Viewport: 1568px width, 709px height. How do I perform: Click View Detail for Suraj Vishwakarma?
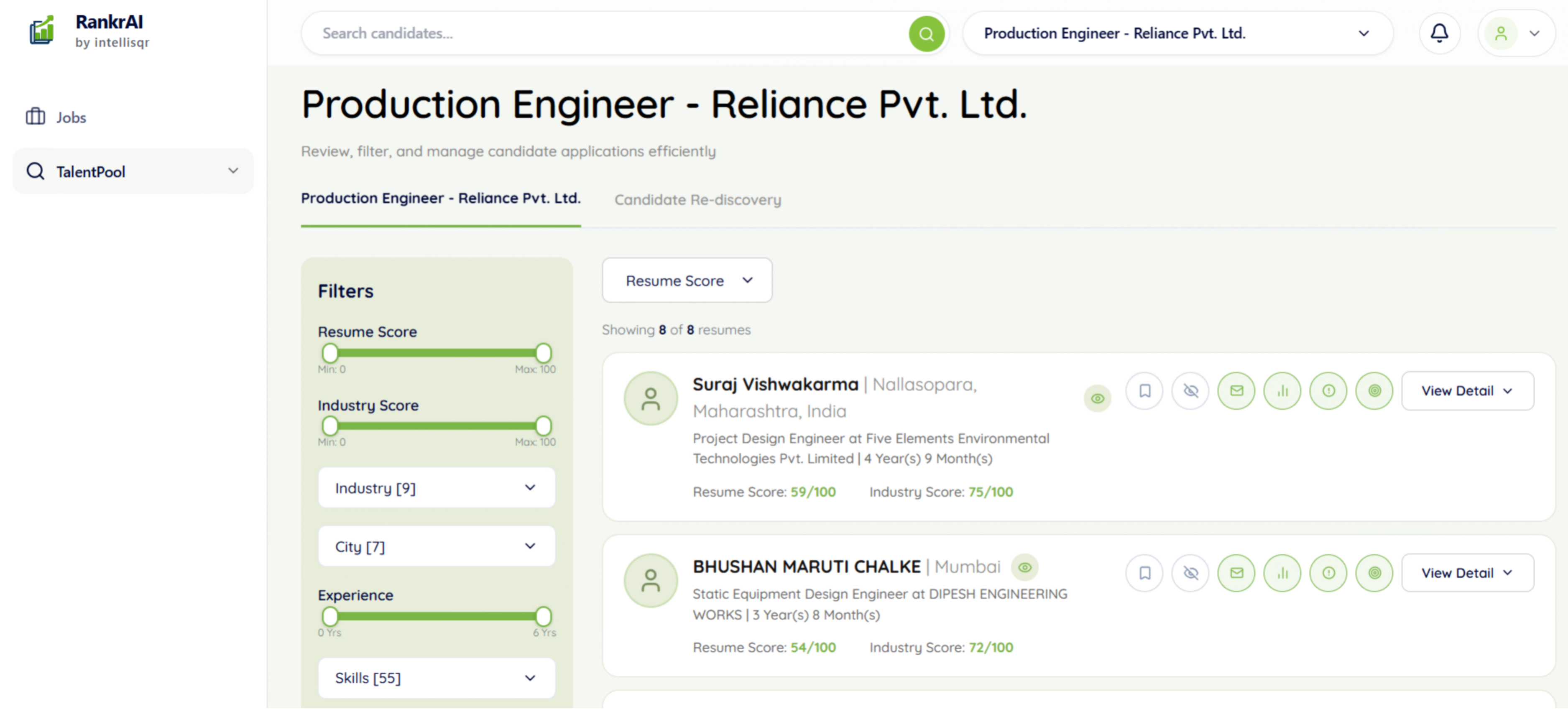point(1467,391)
